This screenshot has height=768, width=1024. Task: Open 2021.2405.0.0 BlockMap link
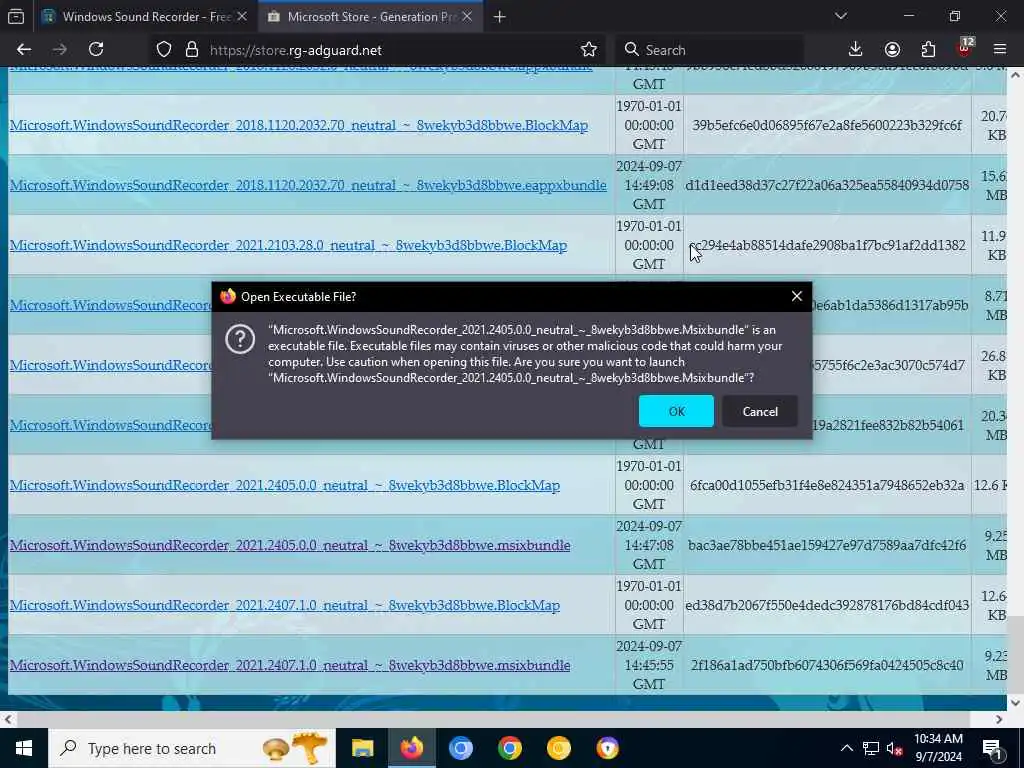click(x=285, y=485)
